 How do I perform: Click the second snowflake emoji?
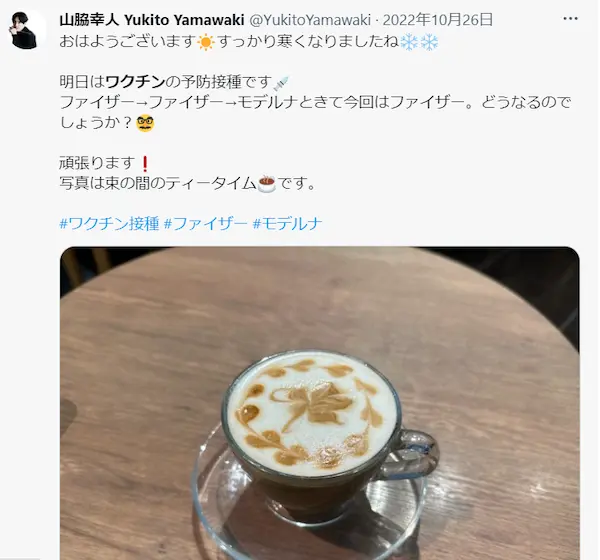click(x=429, y=42)
